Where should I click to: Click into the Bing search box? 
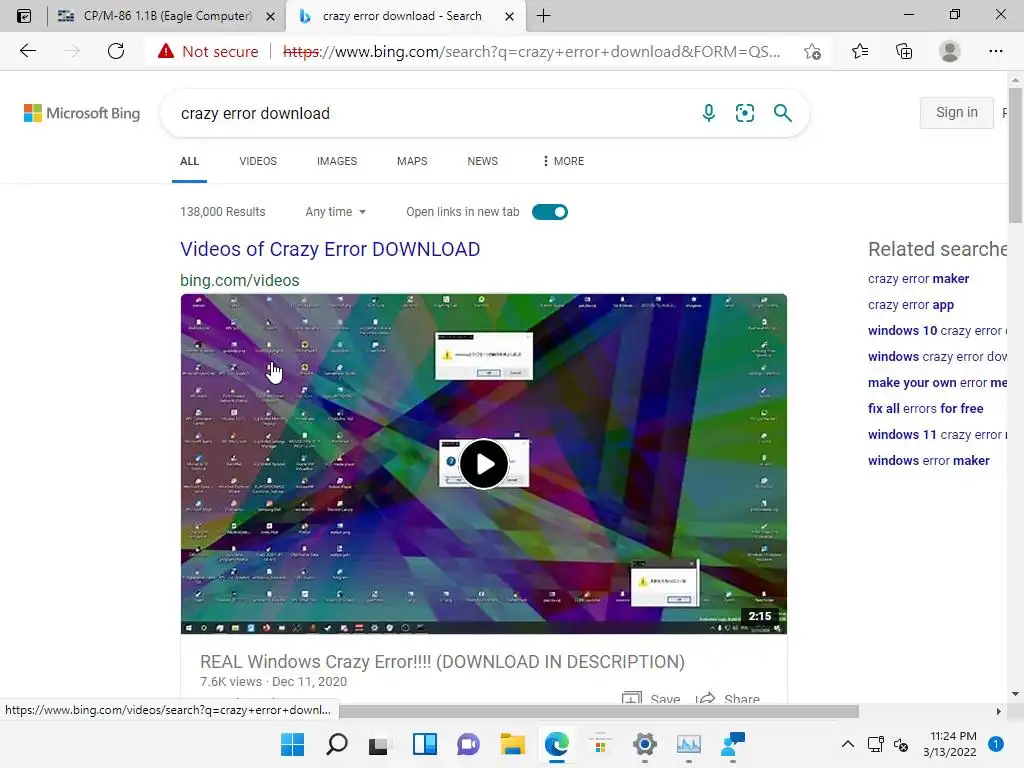[x=431, y=113]
